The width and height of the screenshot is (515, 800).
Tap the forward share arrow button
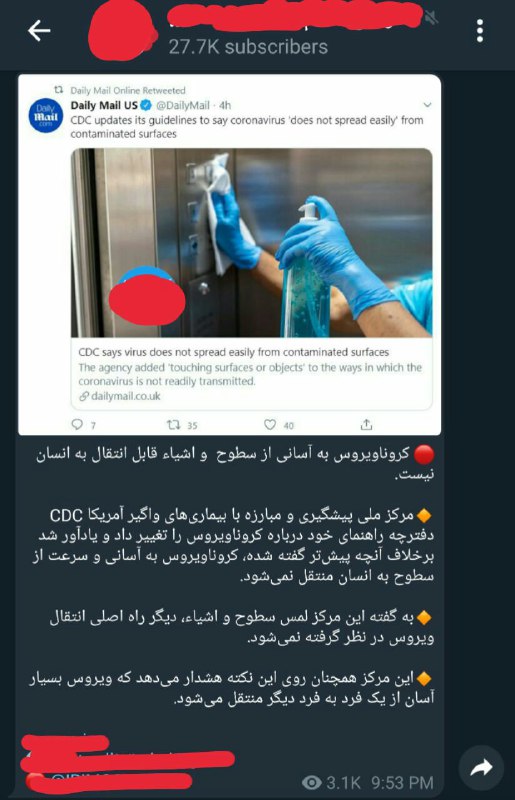tap(481, 766)
